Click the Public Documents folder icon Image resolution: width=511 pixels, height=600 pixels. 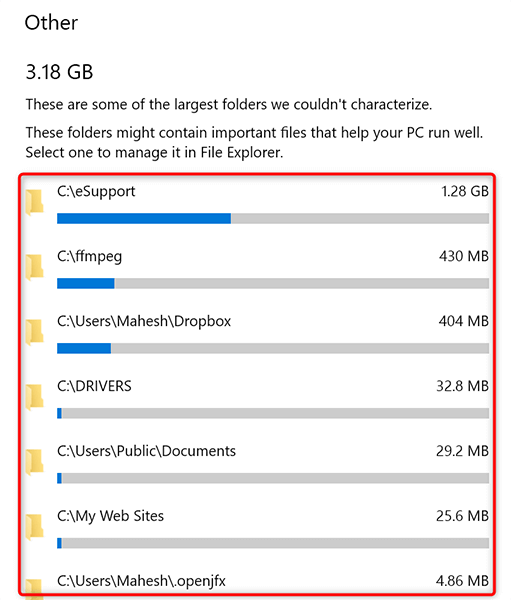pos(34,463)
